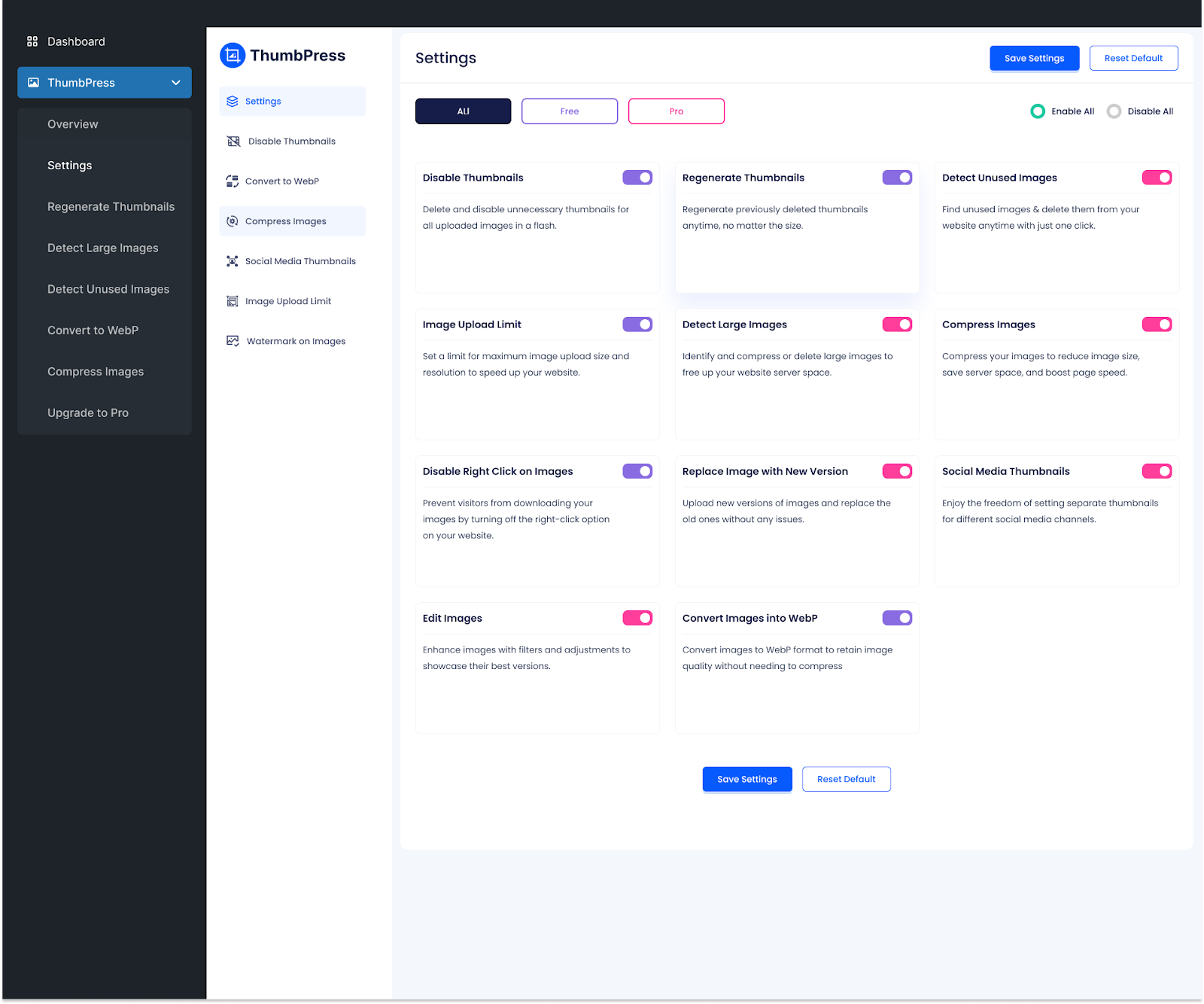
Task: Open Detect Large Images in the sidebar
Action: [103, 248]
